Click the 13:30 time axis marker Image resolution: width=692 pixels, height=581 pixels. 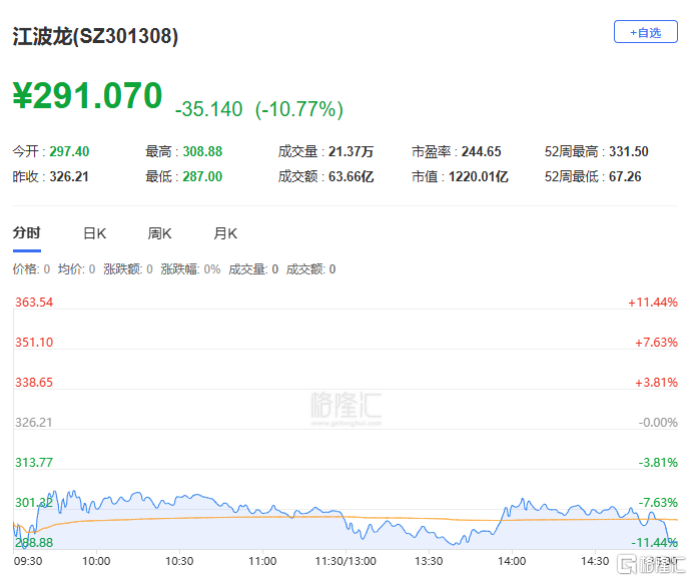tap(429, 561)
